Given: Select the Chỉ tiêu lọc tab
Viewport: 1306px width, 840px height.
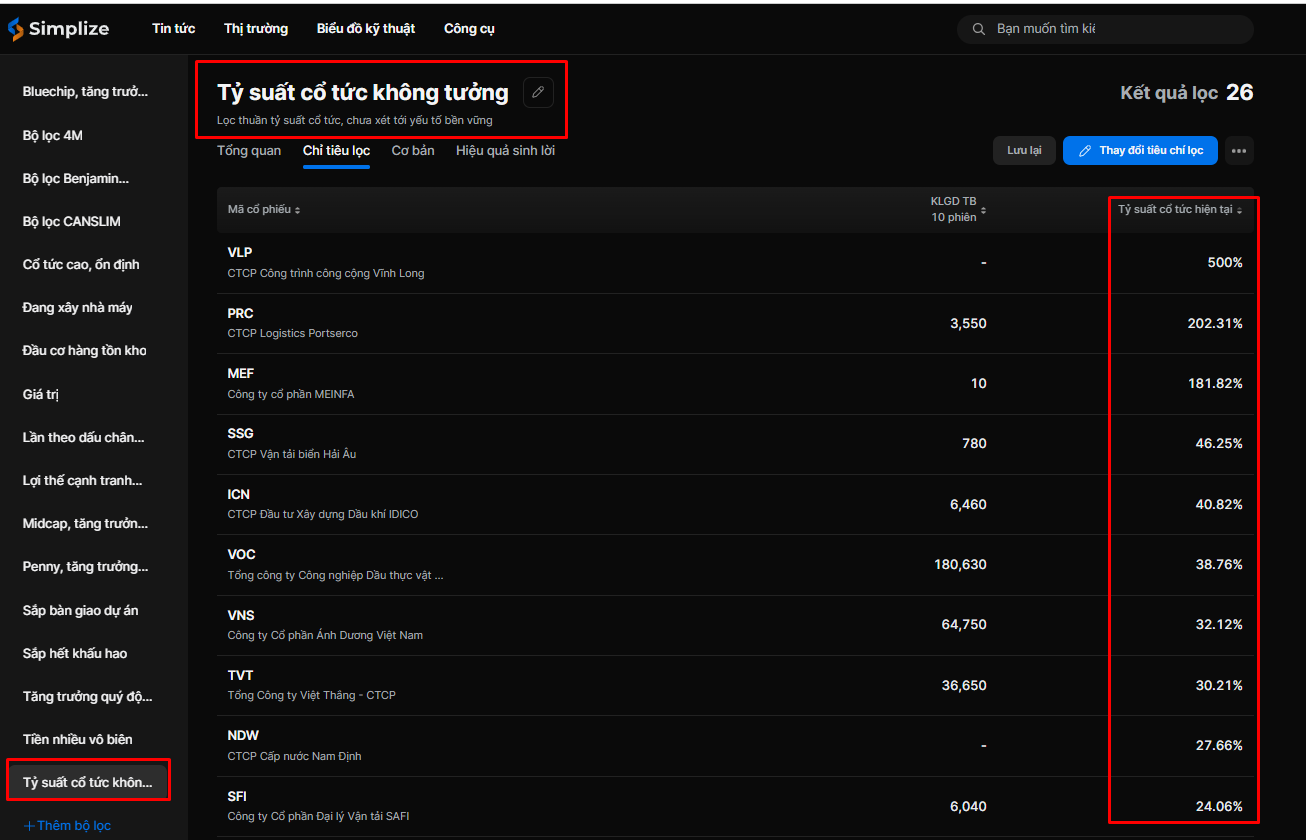Looking at the screenshot, I should (336, 151).
